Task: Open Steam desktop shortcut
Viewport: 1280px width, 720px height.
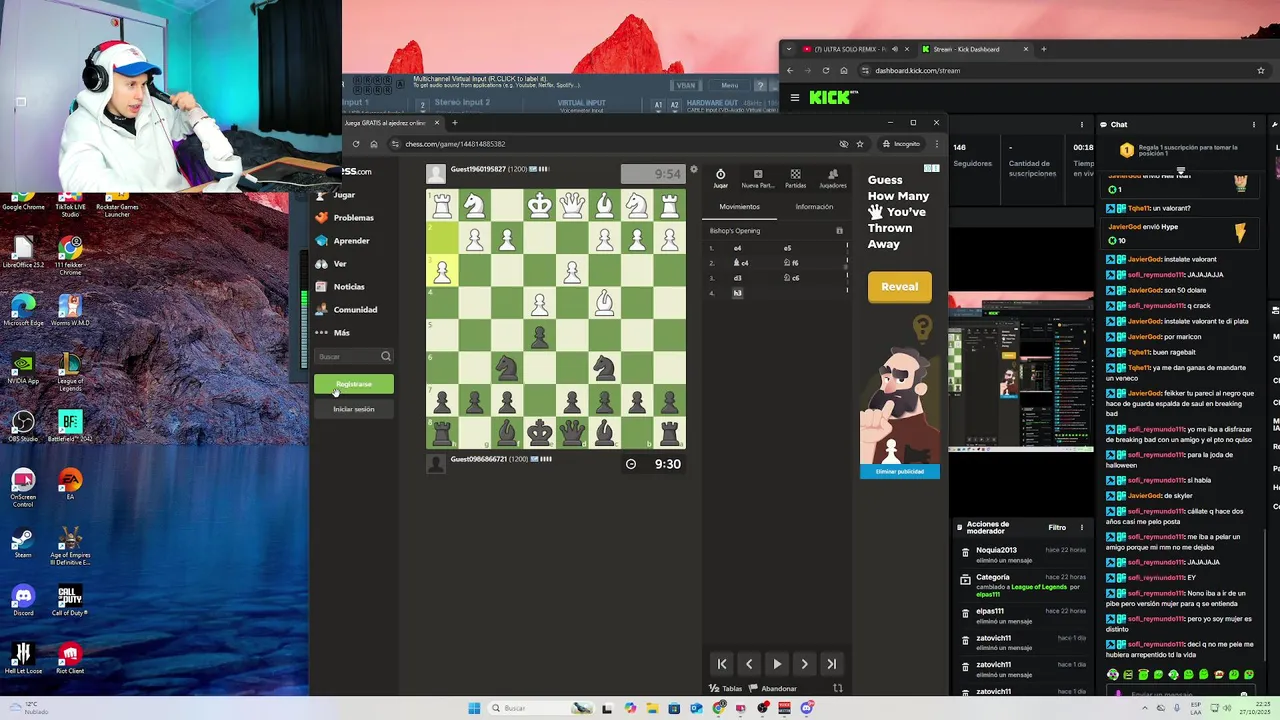Action: click(22, 544)
